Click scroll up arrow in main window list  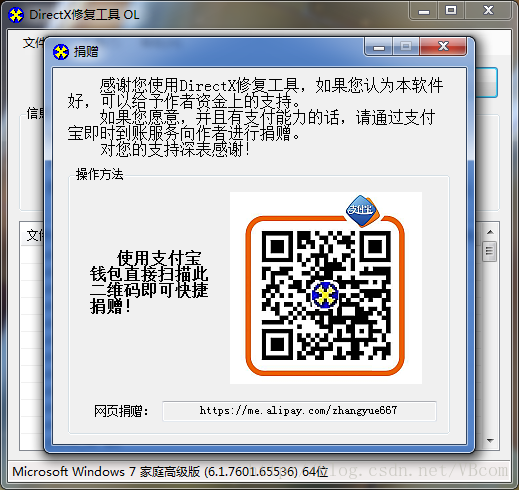(x=490, y=232)
